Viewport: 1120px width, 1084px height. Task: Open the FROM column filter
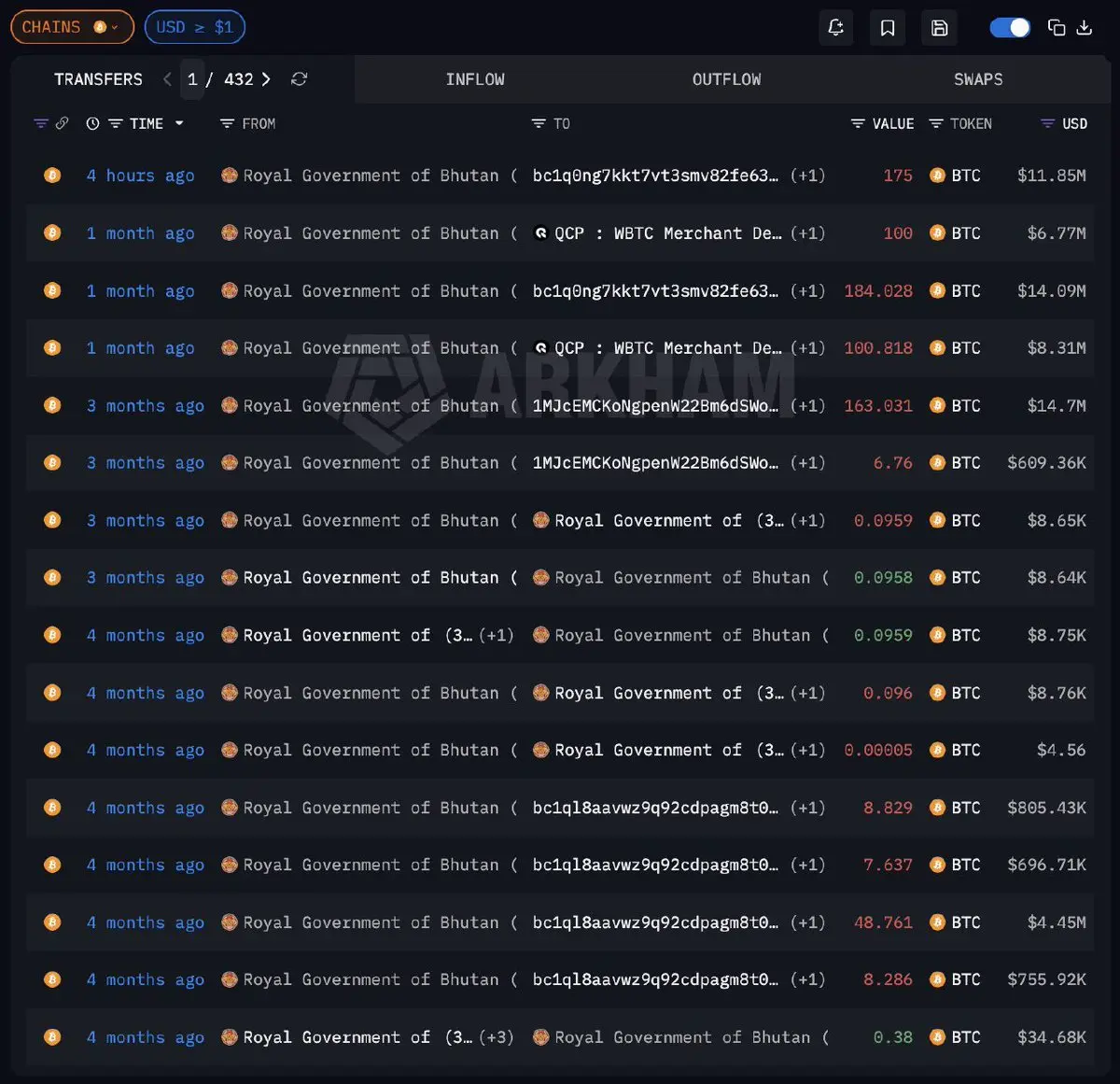pyautogui.click(x=227, y=123)
